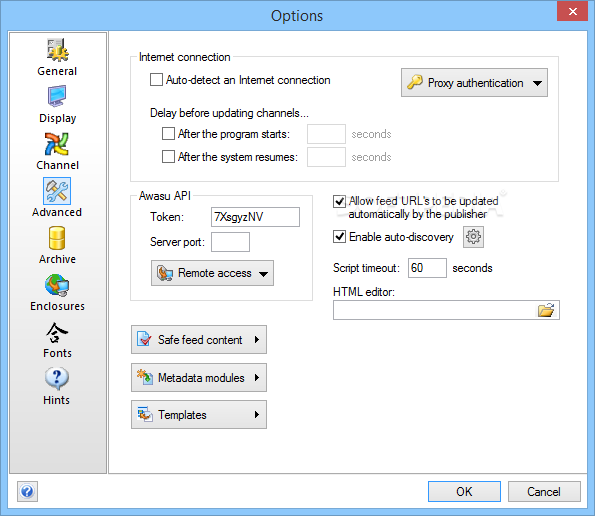595x516 pixels.
Task: Click the Awasu API Token field
Action: click(x=255, y=217)
